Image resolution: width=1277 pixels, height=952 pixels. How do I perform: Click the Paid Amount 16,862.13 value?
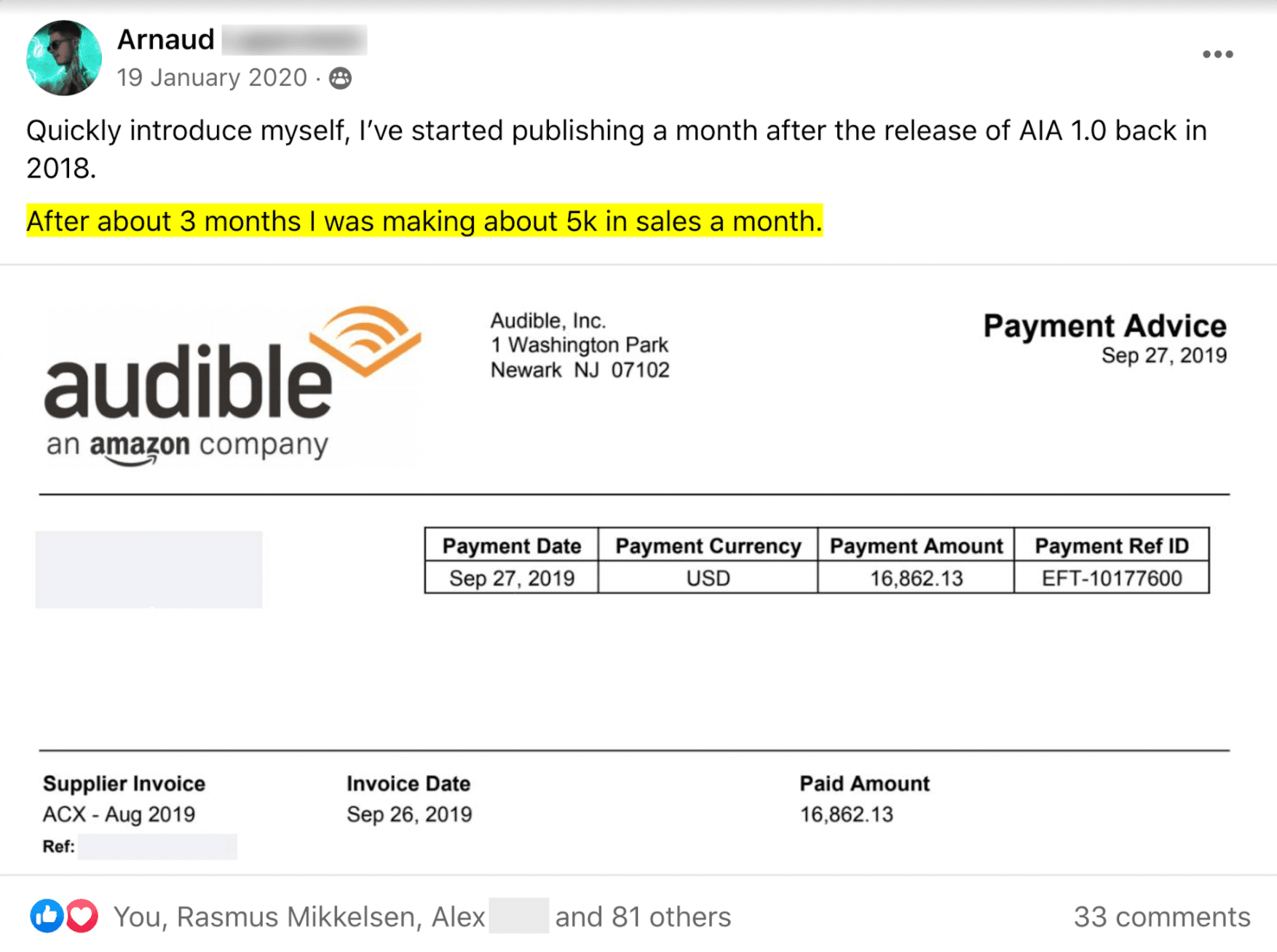pos(846,814)
